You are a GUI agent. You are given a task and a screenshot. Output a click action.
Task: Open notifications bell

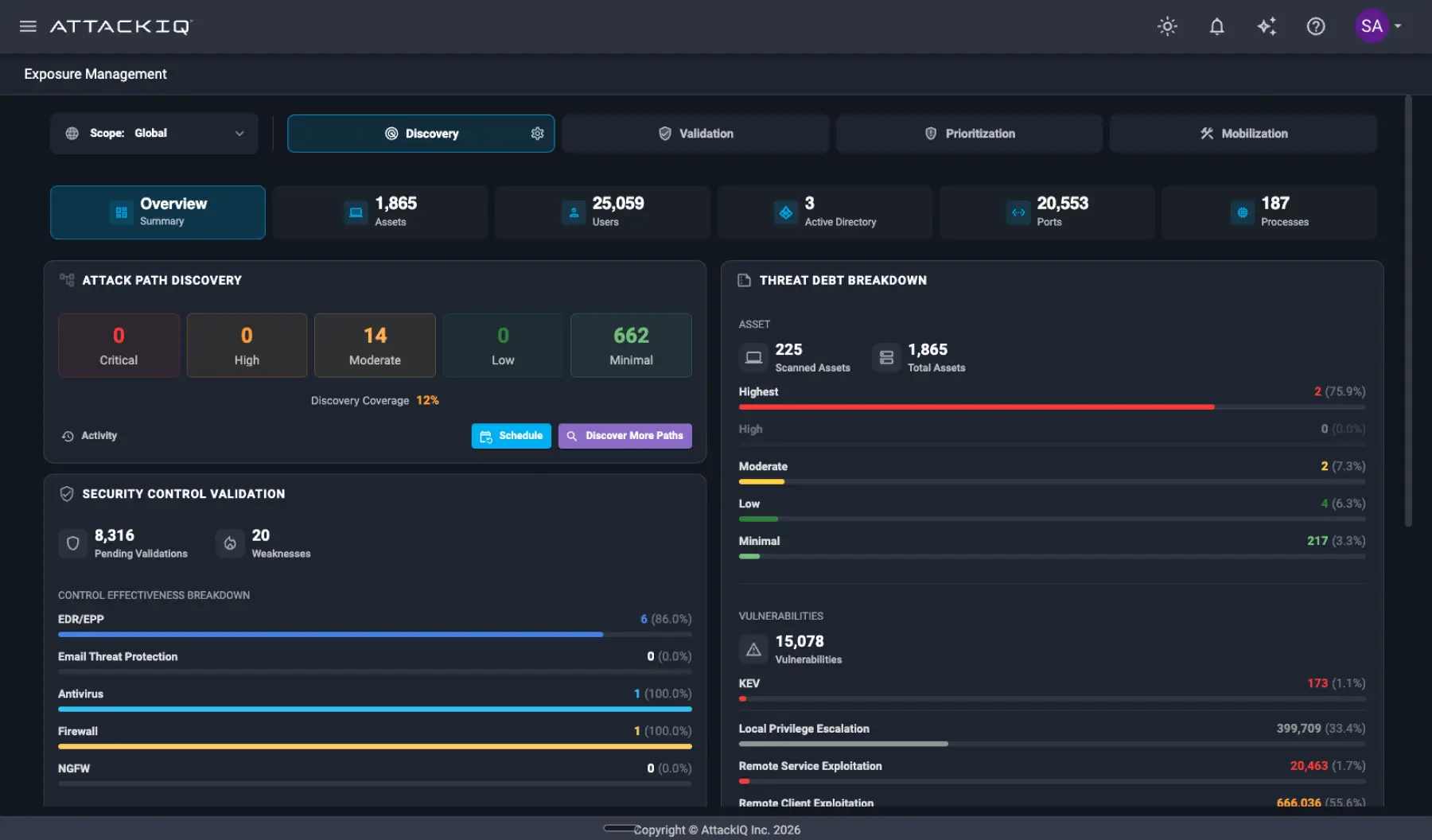click(1216, 26)
